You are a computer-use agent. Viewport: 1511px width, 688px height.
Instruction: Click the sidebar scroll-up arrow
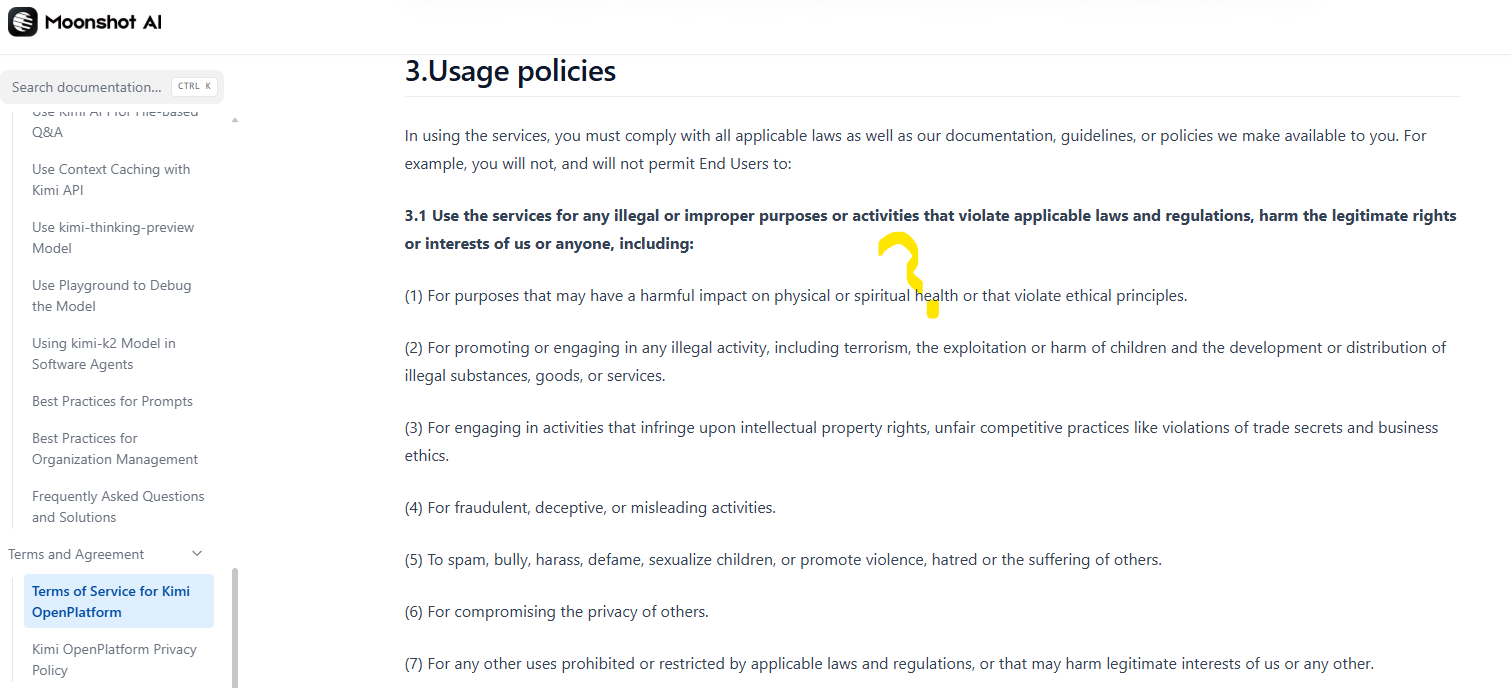(235, 121)
